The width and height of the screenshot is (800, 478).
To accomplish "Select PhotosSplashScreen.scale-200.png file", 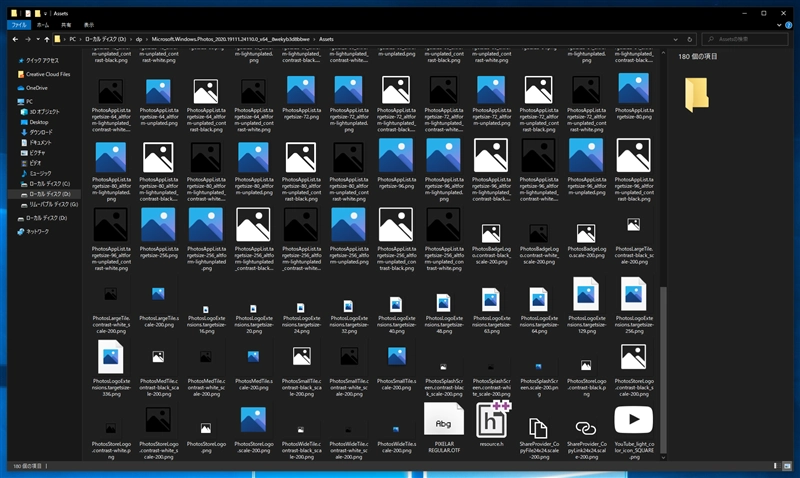I will point(539,379).
